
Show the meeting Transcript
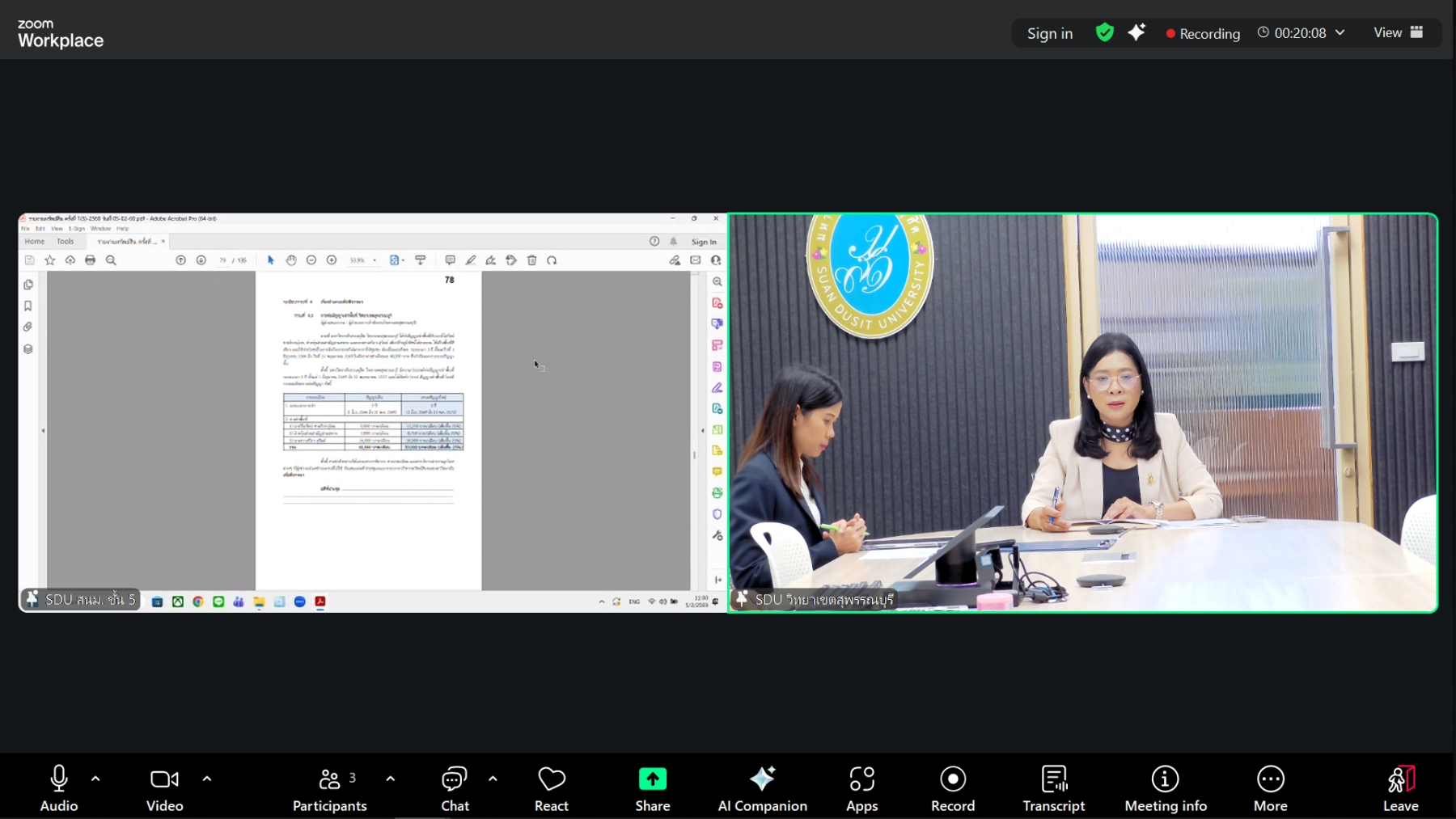(1053, 787)
